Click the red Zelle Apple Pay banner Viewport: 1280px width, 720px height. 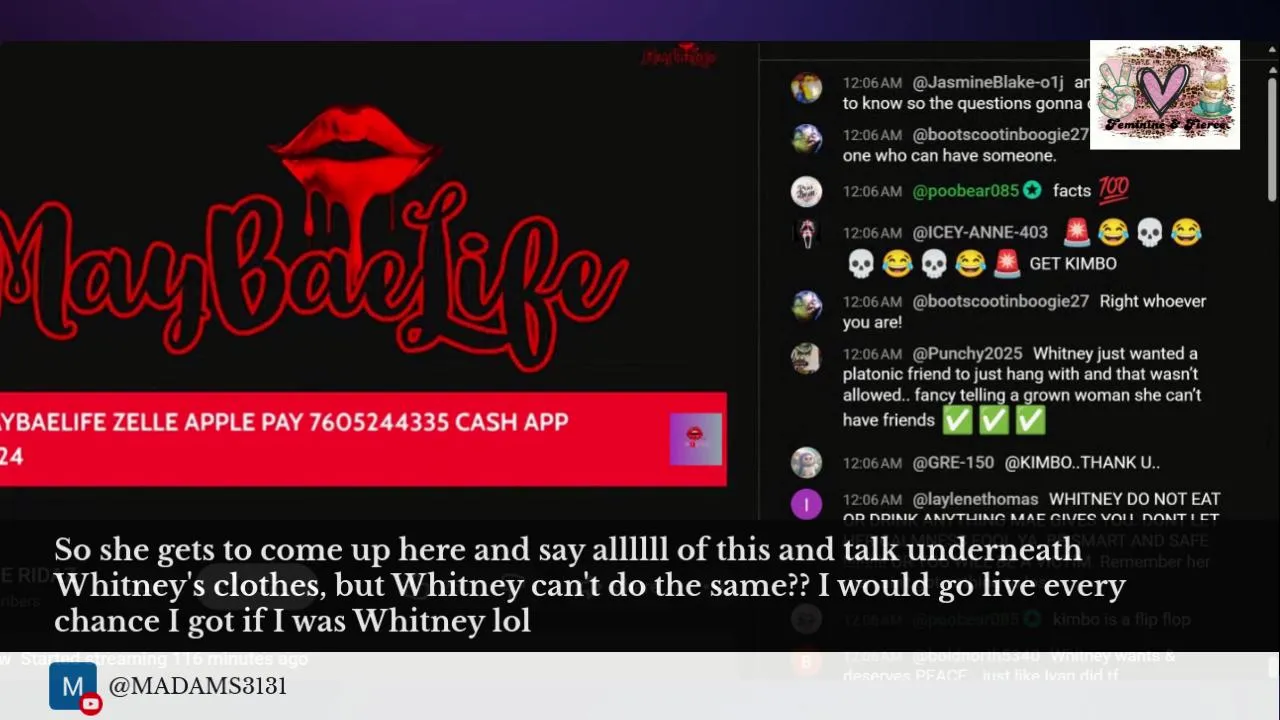pos(363,439)
